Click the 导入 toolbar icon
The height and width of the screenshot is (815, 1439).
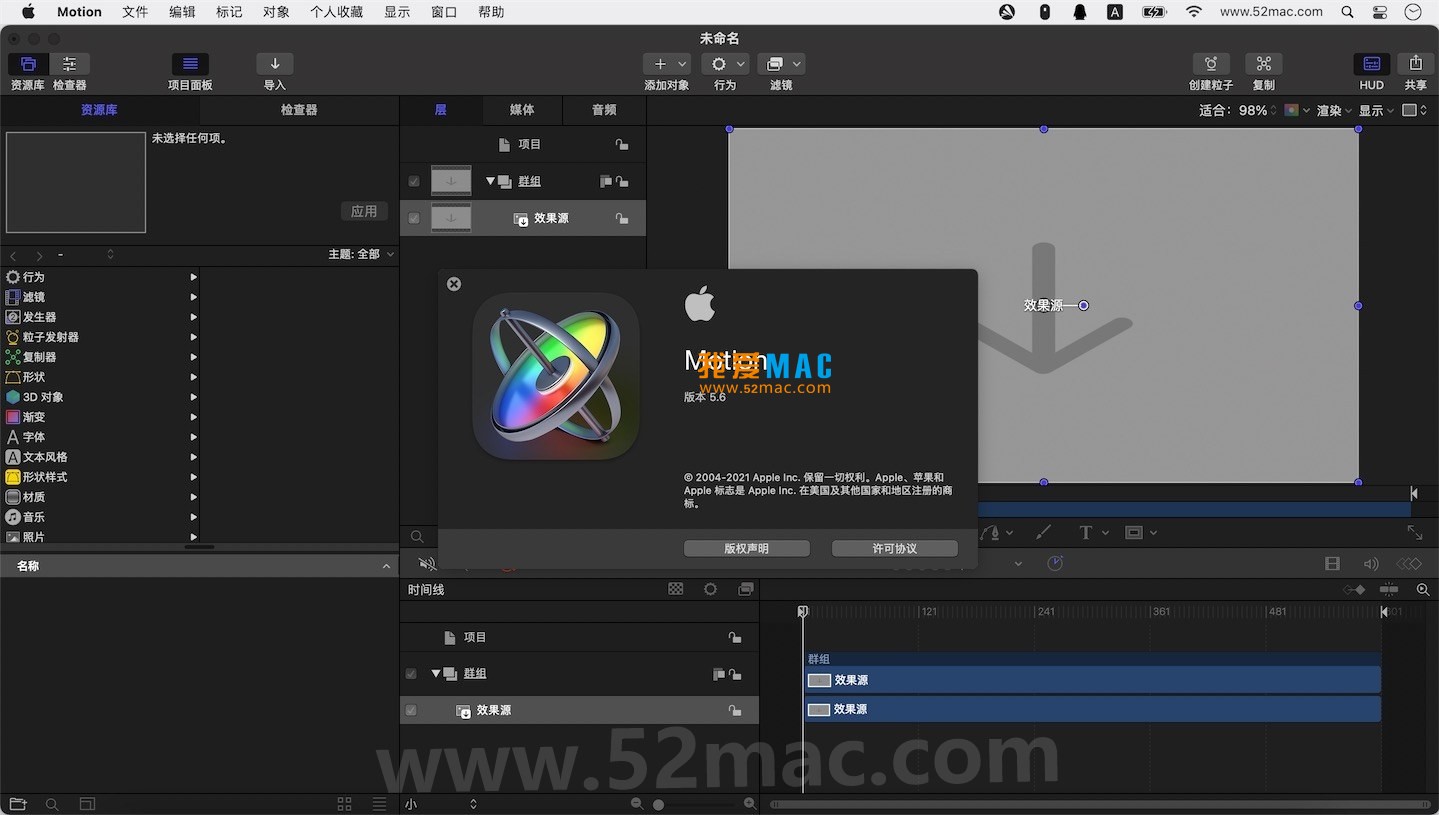coord(275,64)
